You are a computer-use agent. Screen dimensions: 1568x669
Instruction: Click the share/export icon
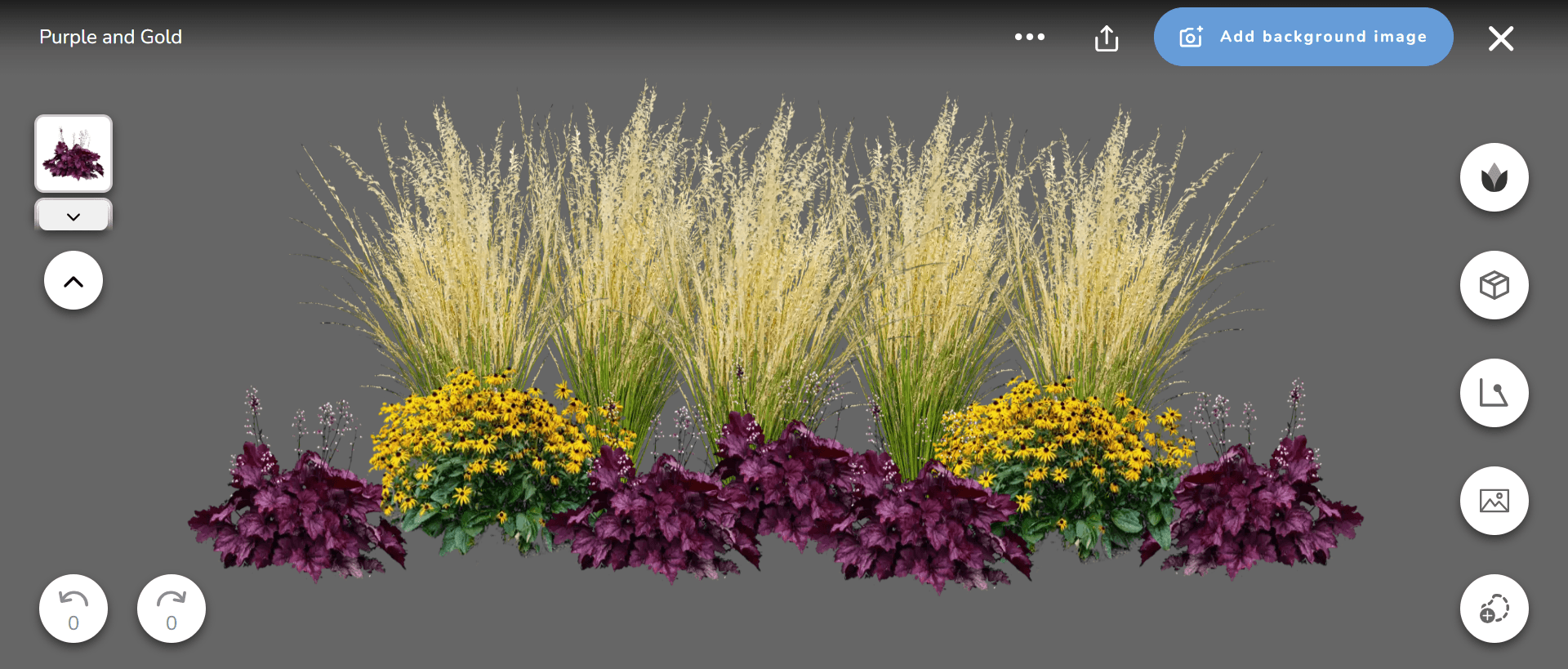(1107, 38)
